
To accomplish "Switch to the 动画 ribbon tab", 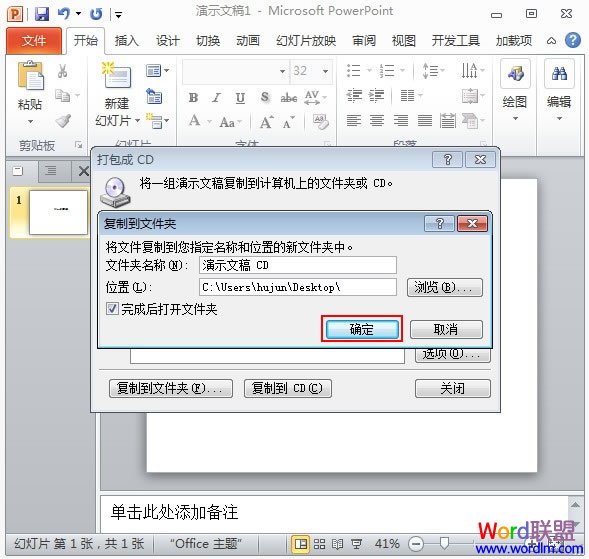I will (248, 41).
